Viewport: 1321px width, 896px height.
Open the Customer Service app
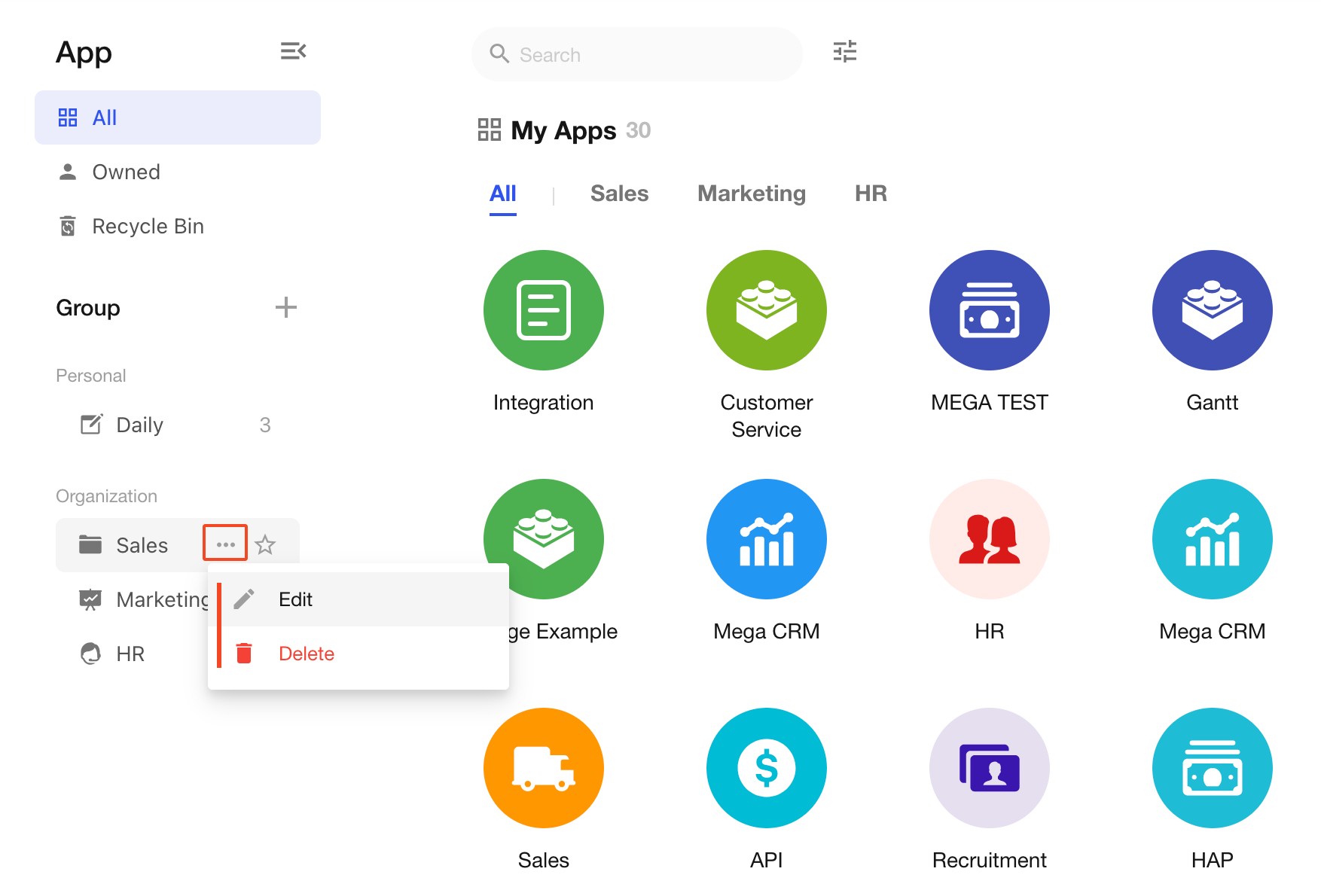coord(766,310)
